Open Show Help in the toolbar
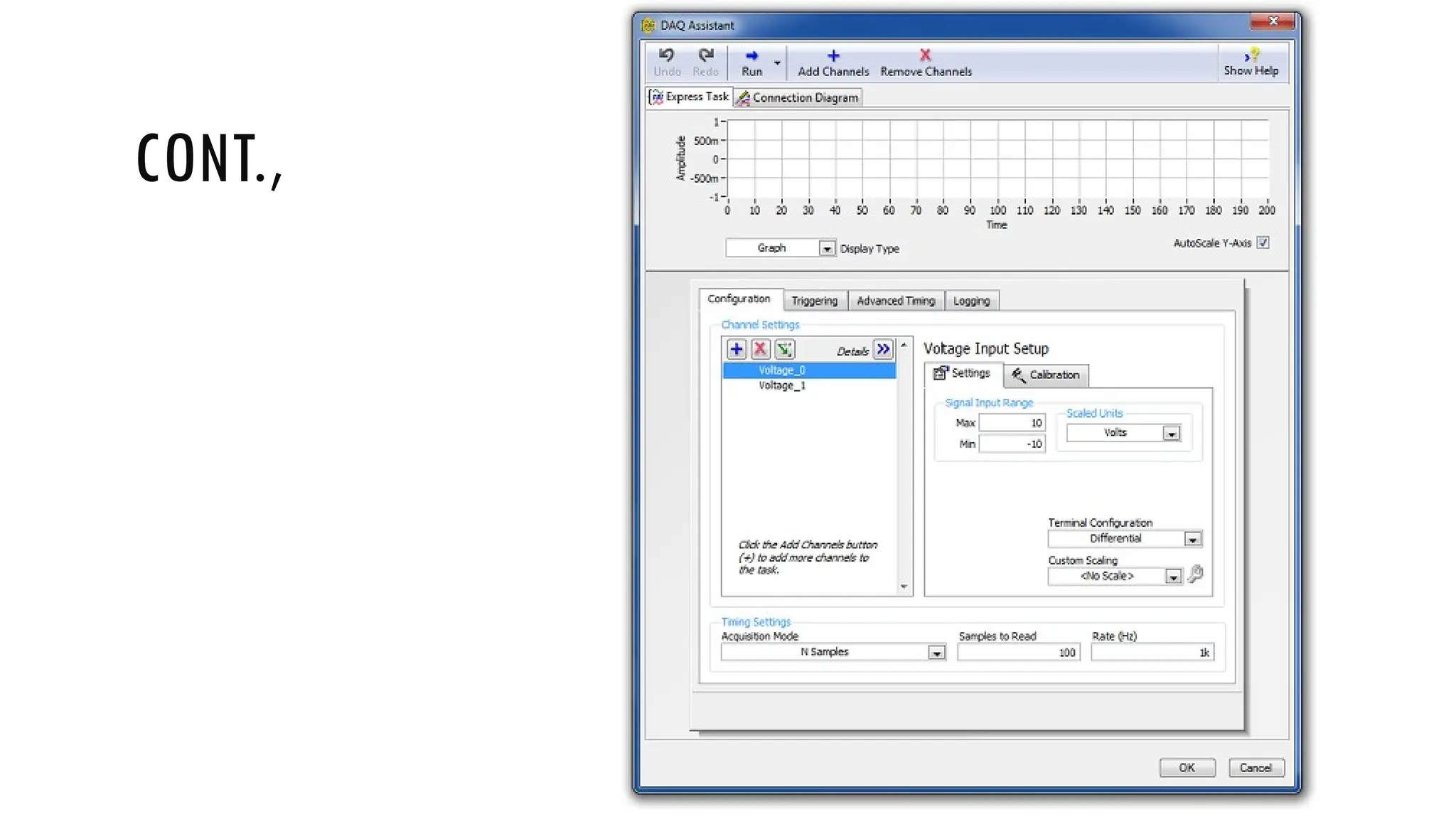1456x819 pixels. tap(1251, 62)
